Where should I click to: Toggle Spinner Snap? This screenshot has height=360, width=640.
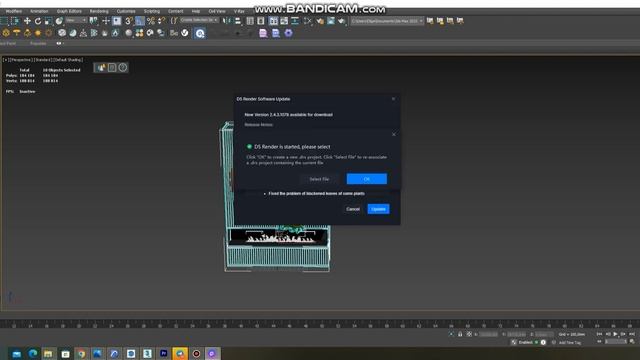[162, 21]
